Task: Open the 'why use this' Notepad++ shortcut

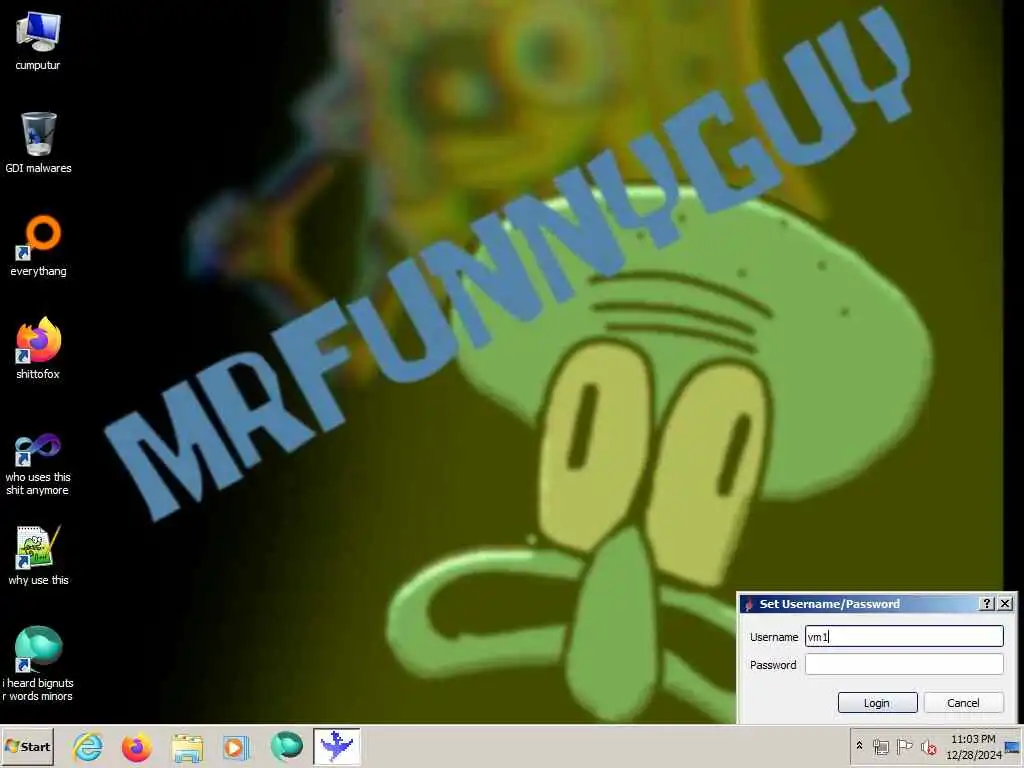Action: [38, 555]
